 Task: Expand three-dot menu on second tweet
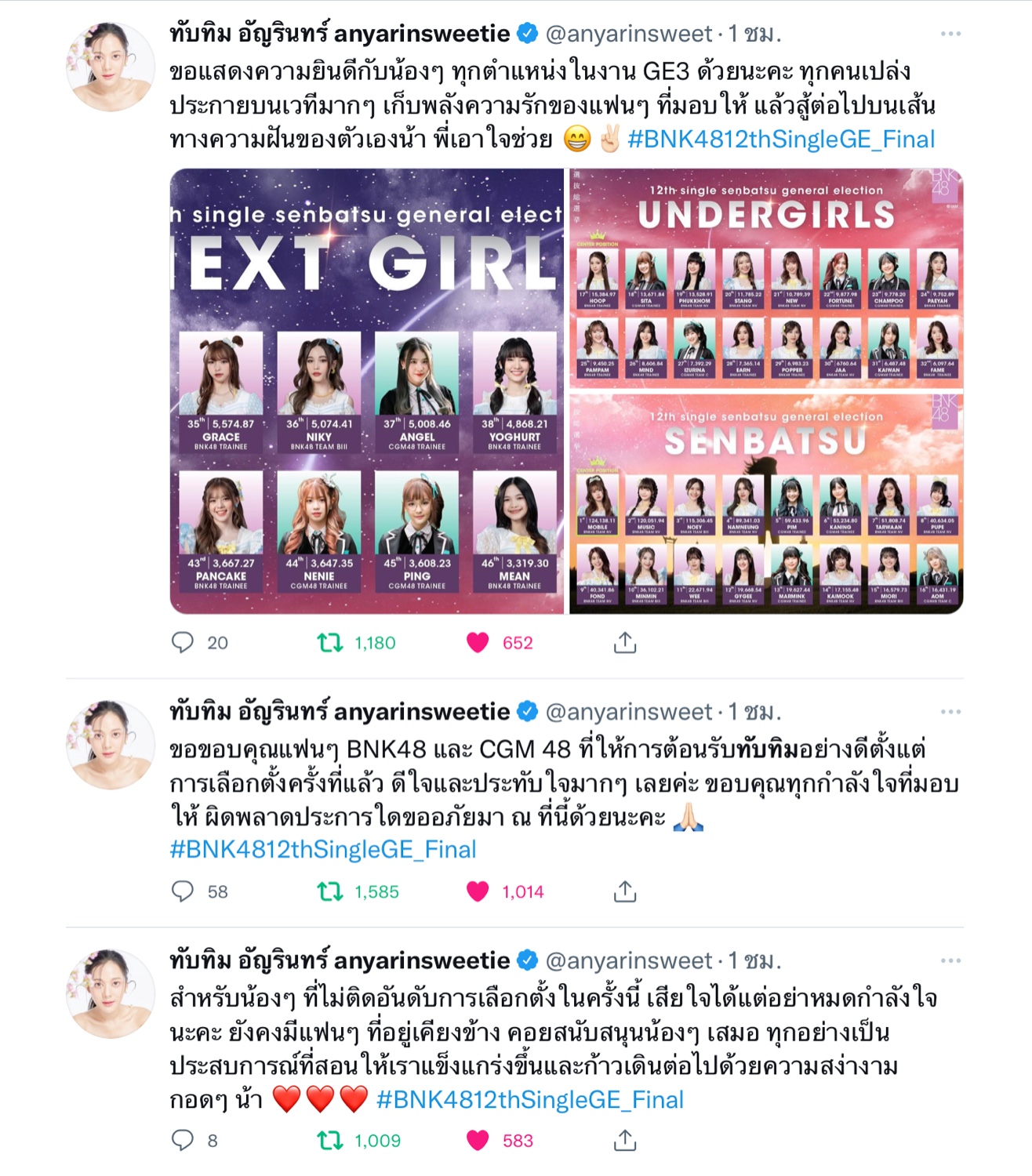(950, 712)
